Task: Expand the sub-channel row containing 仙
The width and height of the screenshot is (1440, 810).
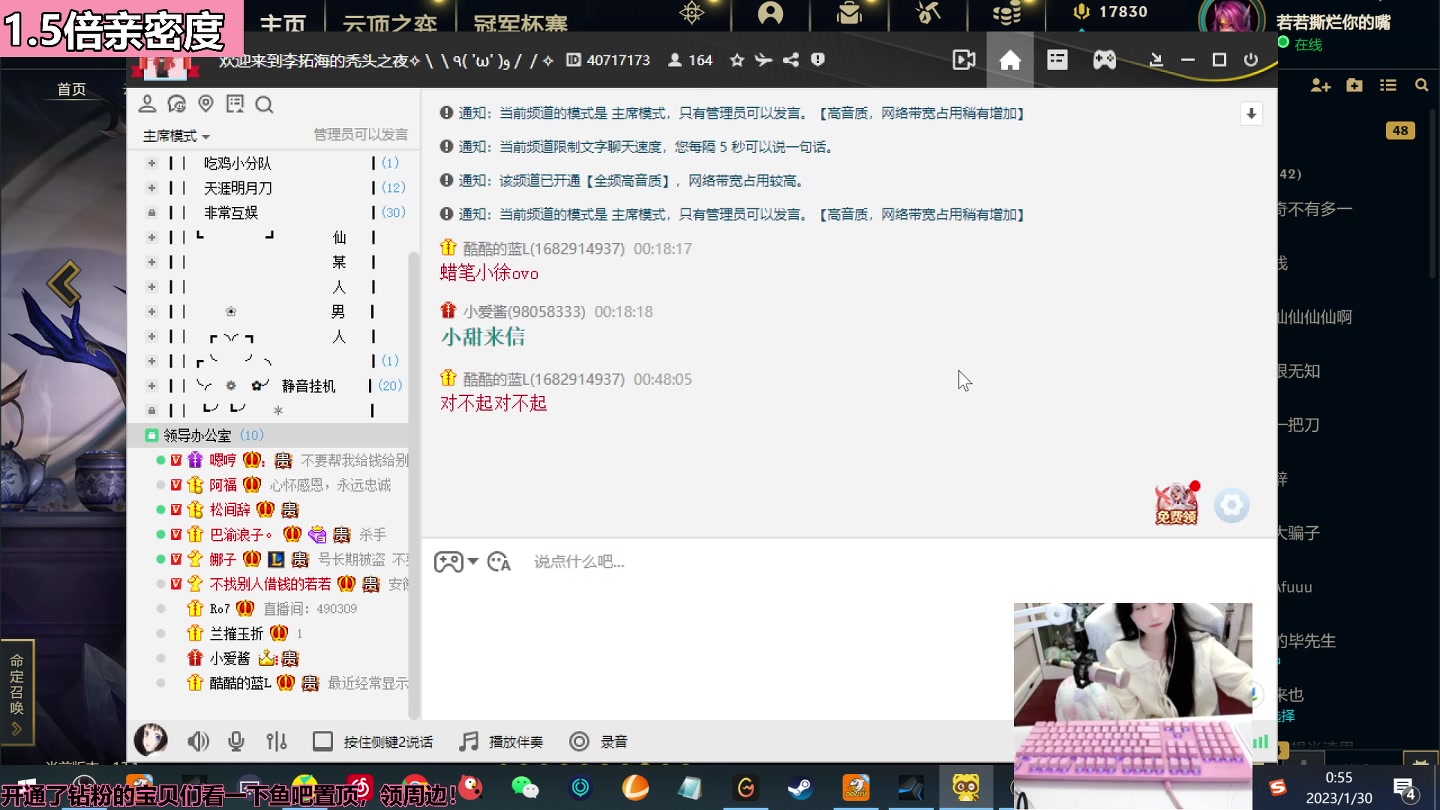Action: click(x=152, y=237)
